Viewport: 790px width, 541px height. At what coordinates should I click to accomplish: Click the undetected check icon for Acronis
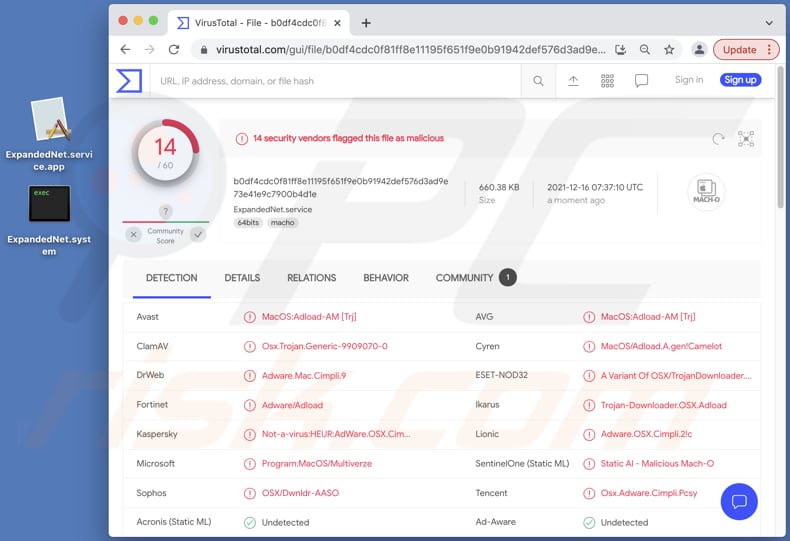249,522
